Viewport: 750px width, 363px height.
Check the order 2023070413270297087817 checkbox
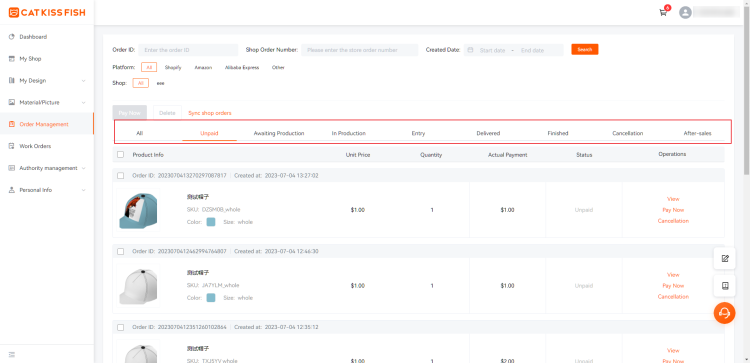point(121,176)
